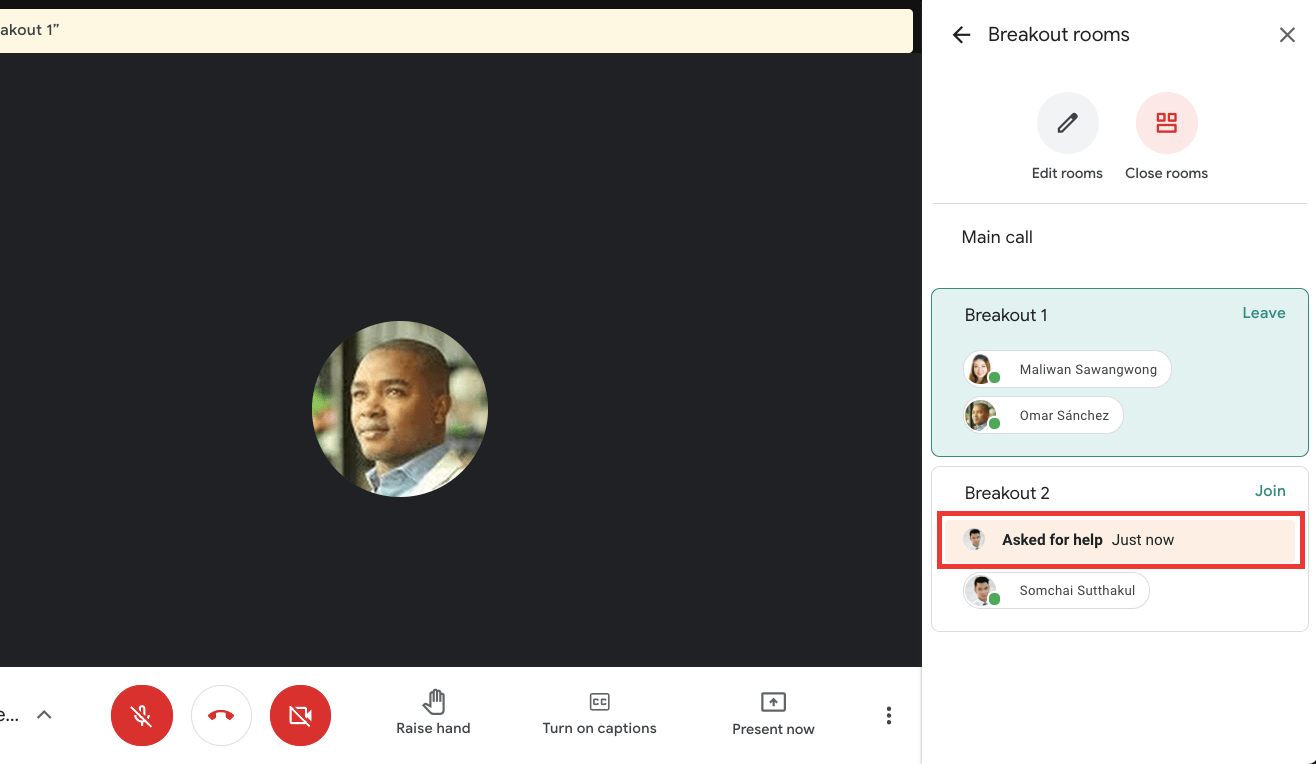The image size is (1316, 764).
Task: Select the Breakout 2 room entry
Action: point(1007,492)
